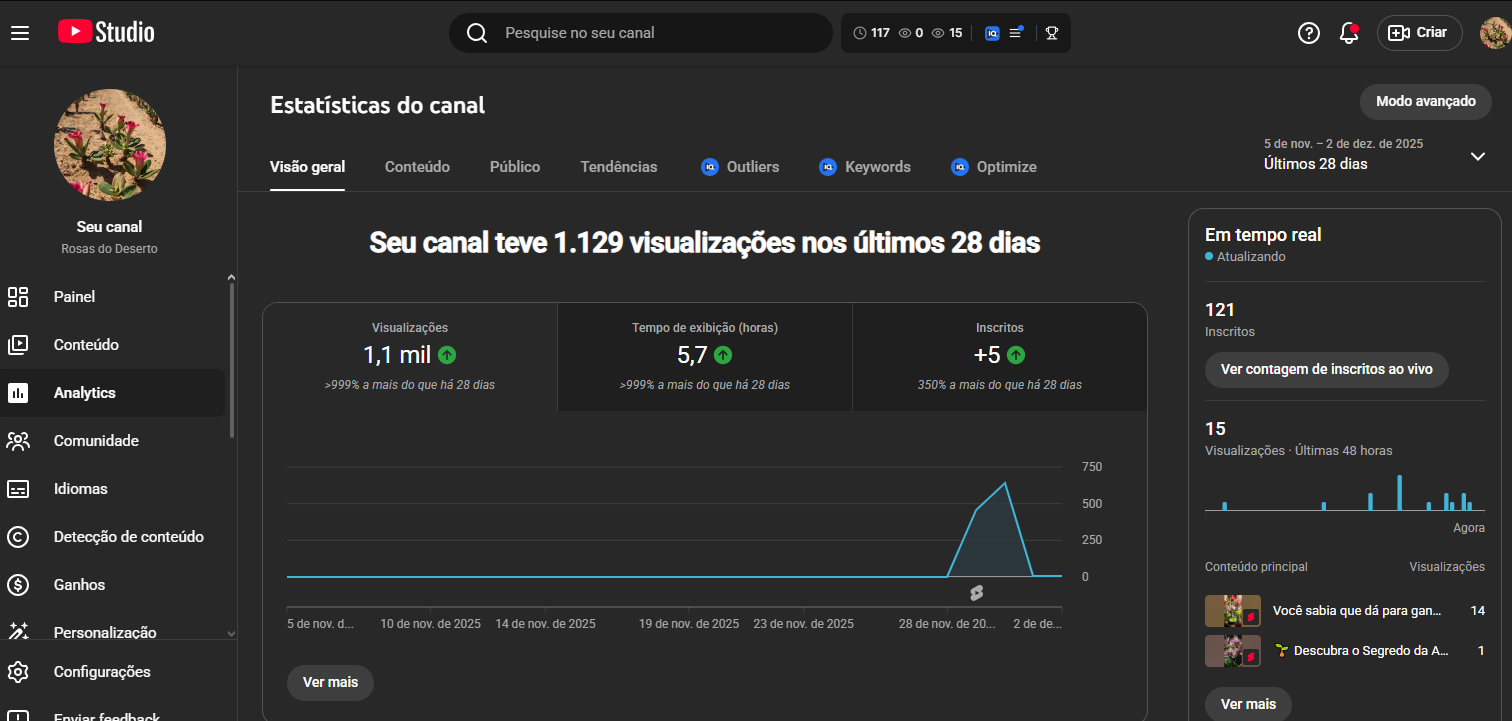Image resolution: width=1512 pixels, height=721 pixels.
Task: Switch to the Tendências tab
Action: [619, 167]
